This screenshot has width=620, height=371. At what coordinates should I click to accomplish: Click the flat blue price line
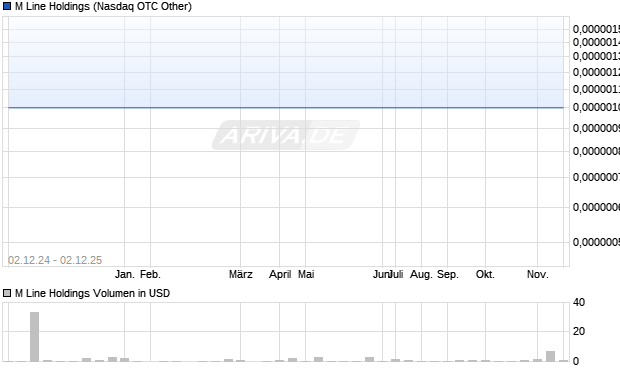[x=286, y=107]
